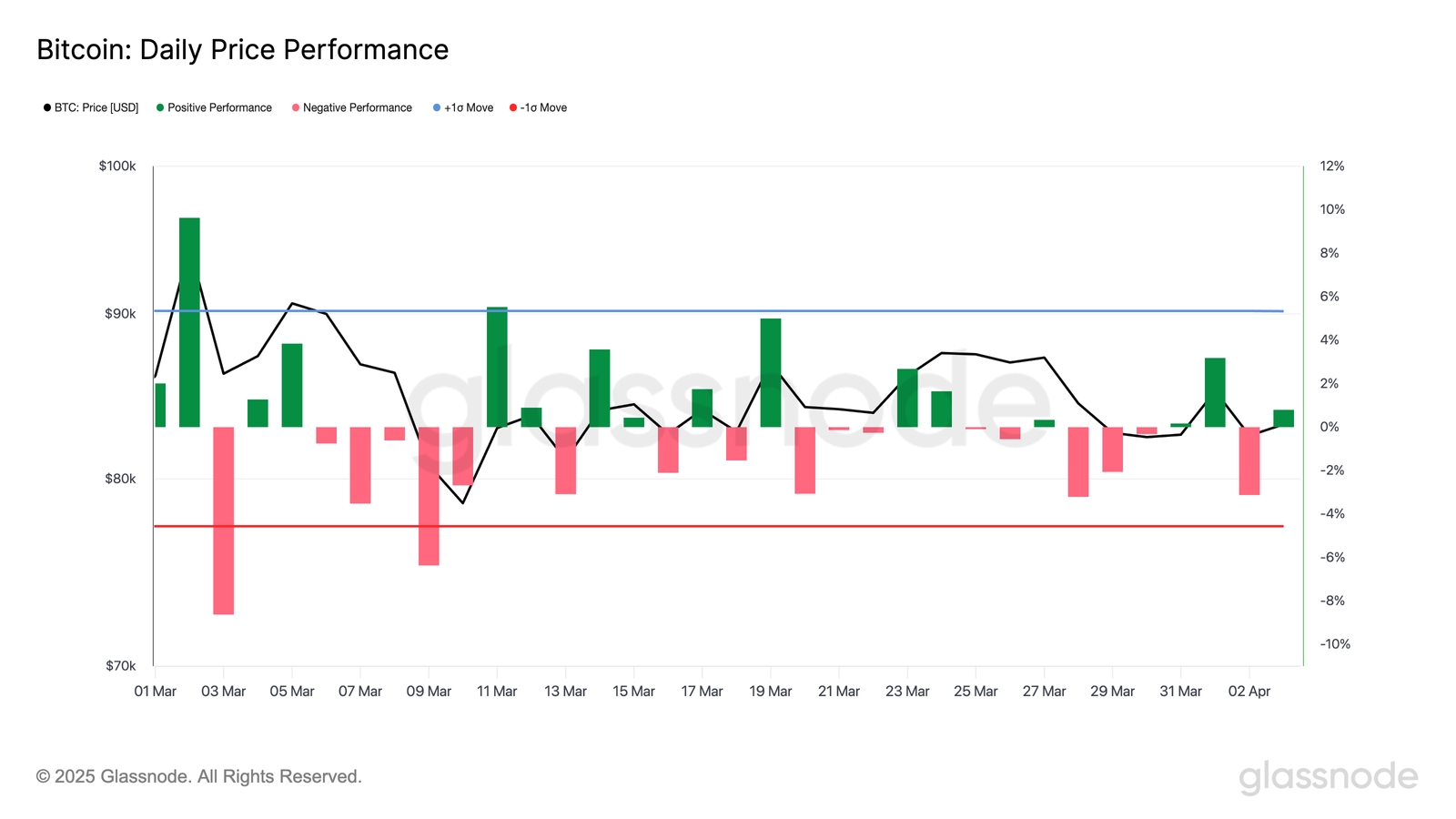Click the 02 Apr x-axis label
Screen dimensions: 1456x819
pyautogui.click(x=1249, y=692)
